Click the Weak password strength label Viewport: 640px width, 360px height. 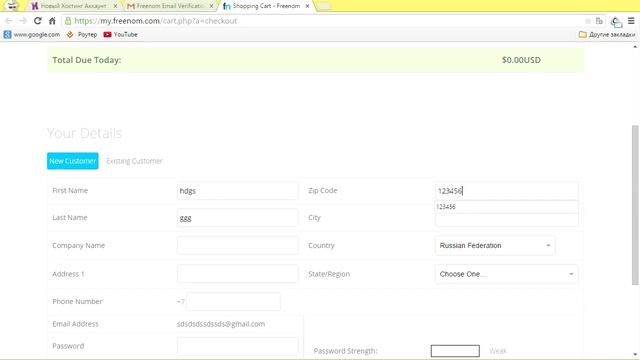498,351
